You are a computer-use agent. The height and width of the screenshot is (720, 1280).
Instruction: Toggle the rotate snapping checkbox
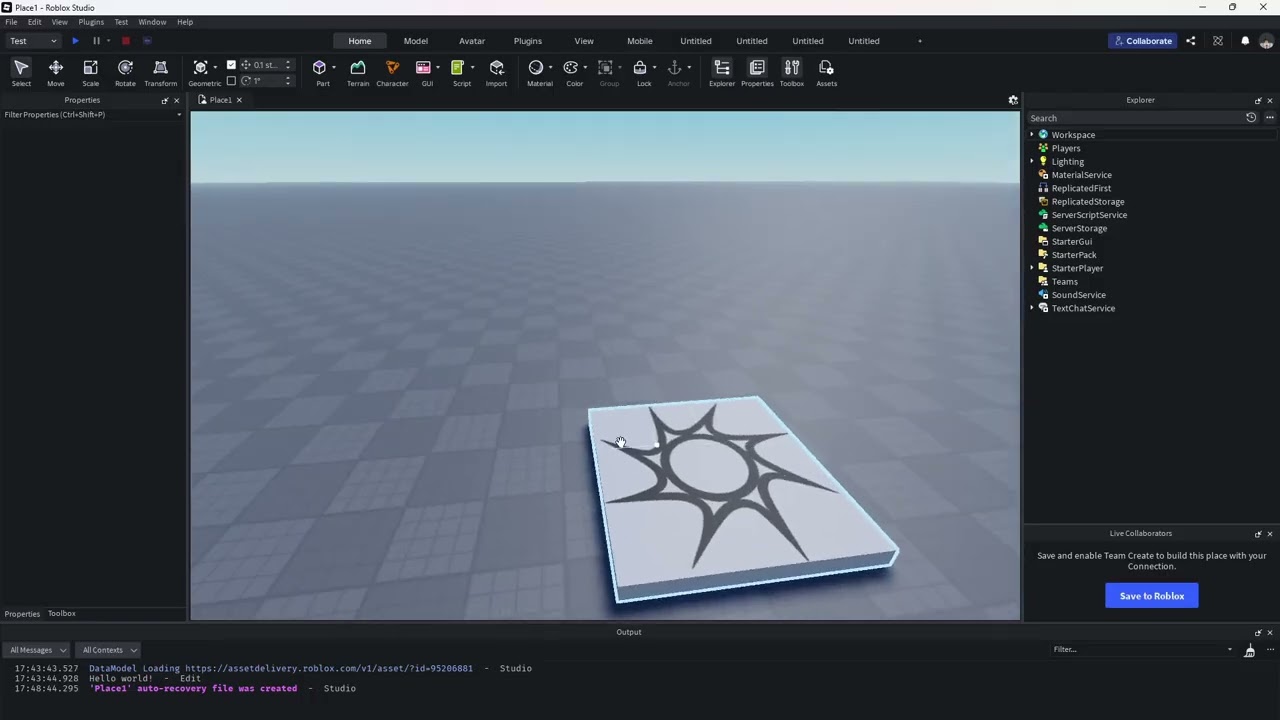tap(231, 80)
